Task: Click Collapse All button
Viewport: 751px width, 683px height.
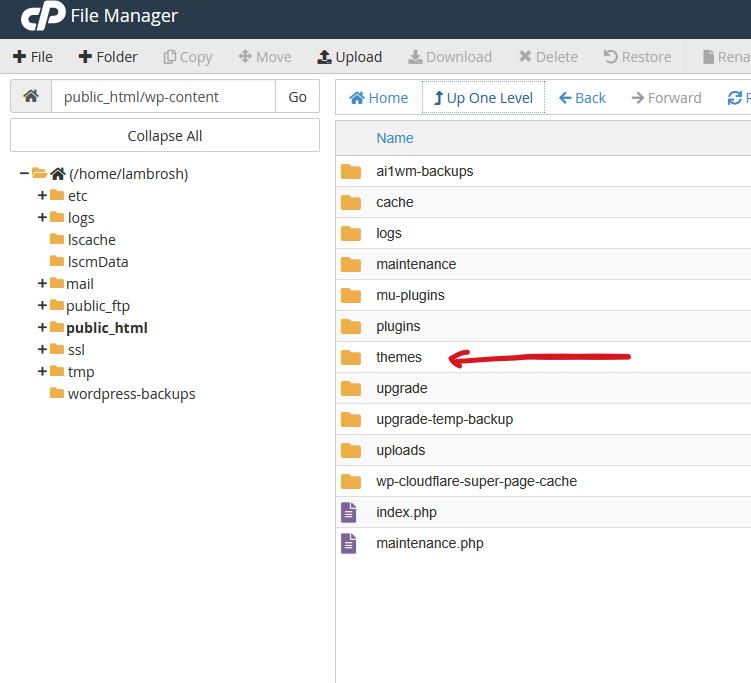Action: 165,136
